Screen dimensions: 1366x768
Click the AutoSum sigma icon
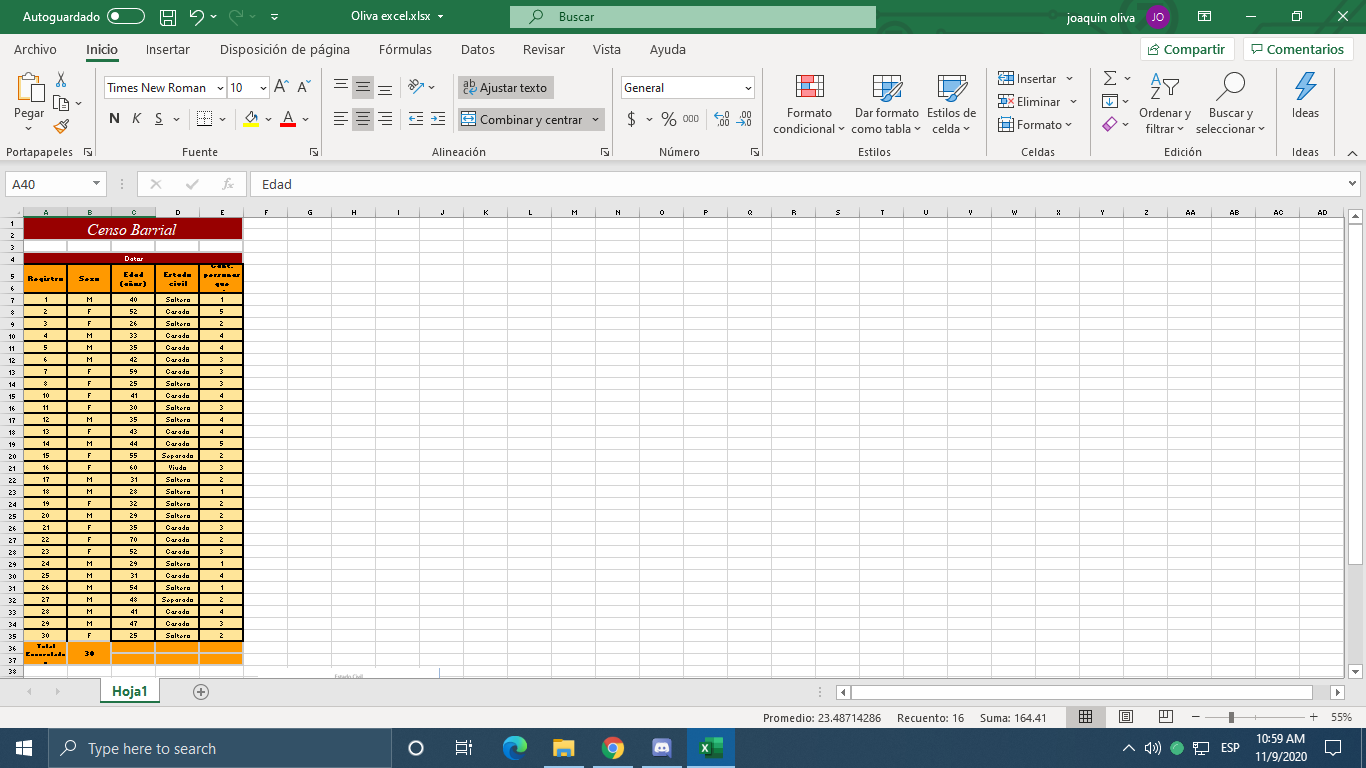tap(1110, 78)
